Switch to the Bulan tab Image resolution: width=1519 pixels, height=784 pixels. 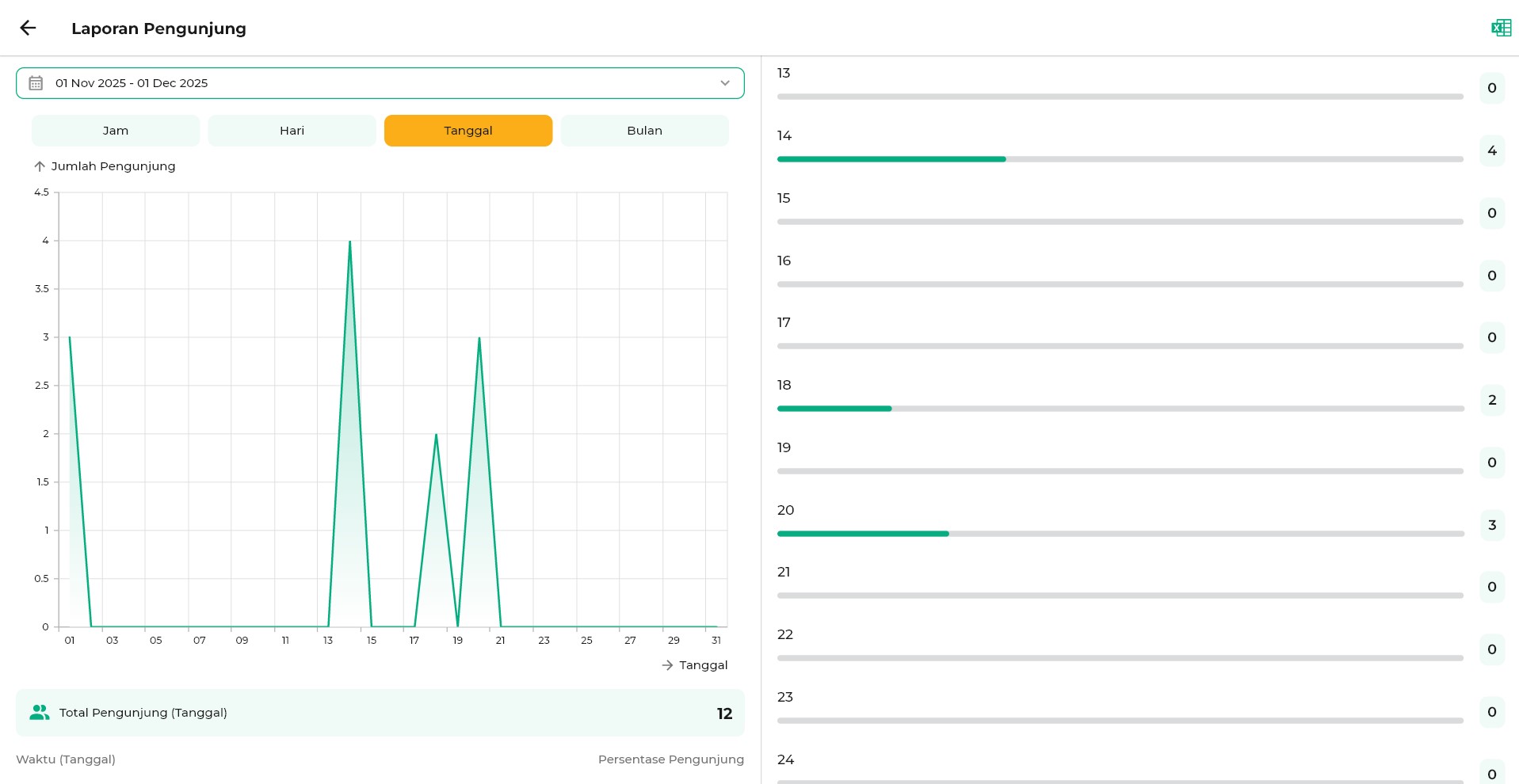coord(644,131)
